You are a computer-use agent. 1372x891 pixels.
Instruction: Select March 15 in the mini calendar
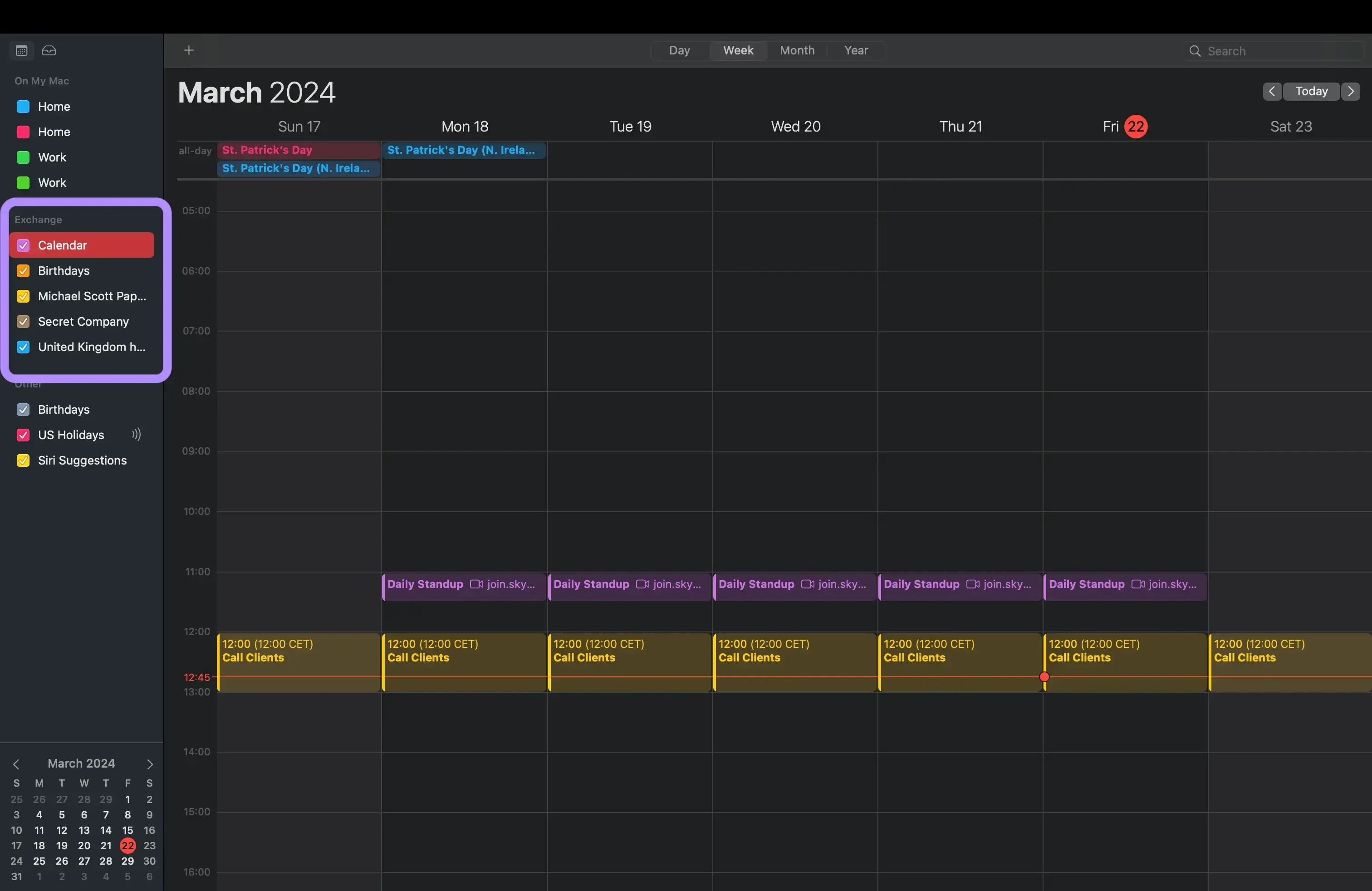(127, 831)
